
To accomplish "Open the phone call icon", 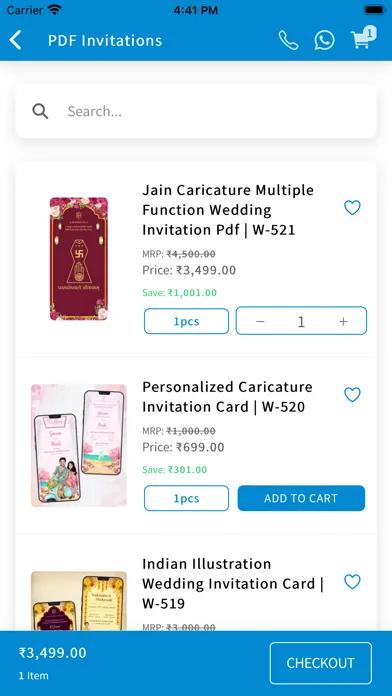I will (289, 40).
